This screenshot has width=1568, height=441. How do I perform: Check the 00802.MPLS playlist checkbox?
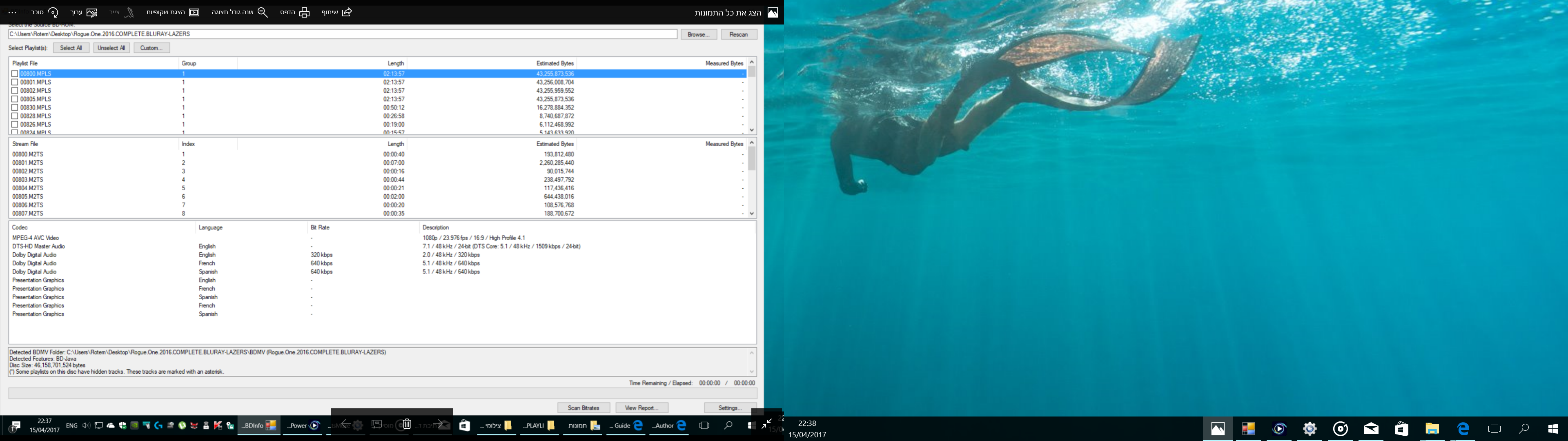15,91
